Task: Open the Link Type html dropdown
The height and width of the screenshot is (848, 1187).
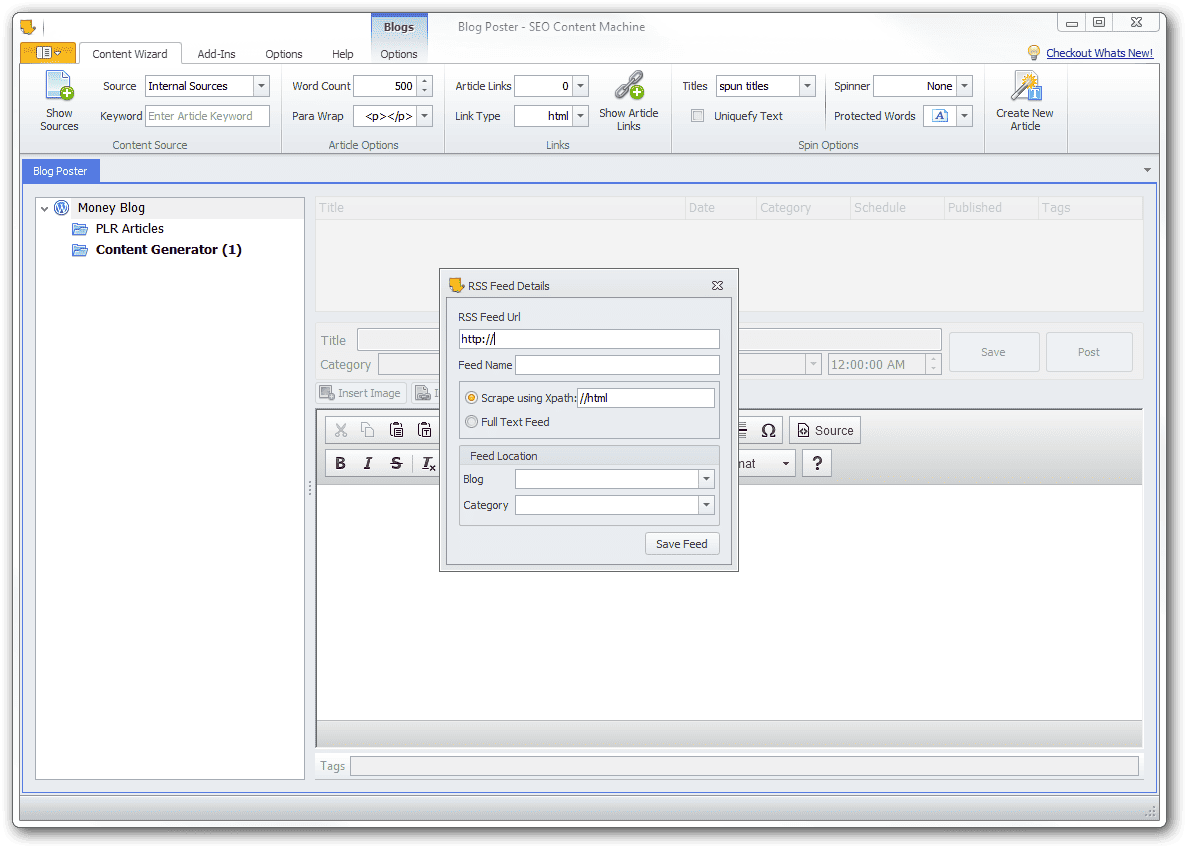Action: pos(581,116)
